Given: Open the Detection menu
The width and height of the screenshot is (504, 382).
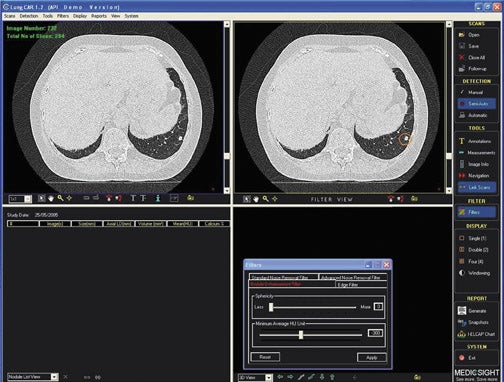Looking at the screenshot, I should [29, 16].
